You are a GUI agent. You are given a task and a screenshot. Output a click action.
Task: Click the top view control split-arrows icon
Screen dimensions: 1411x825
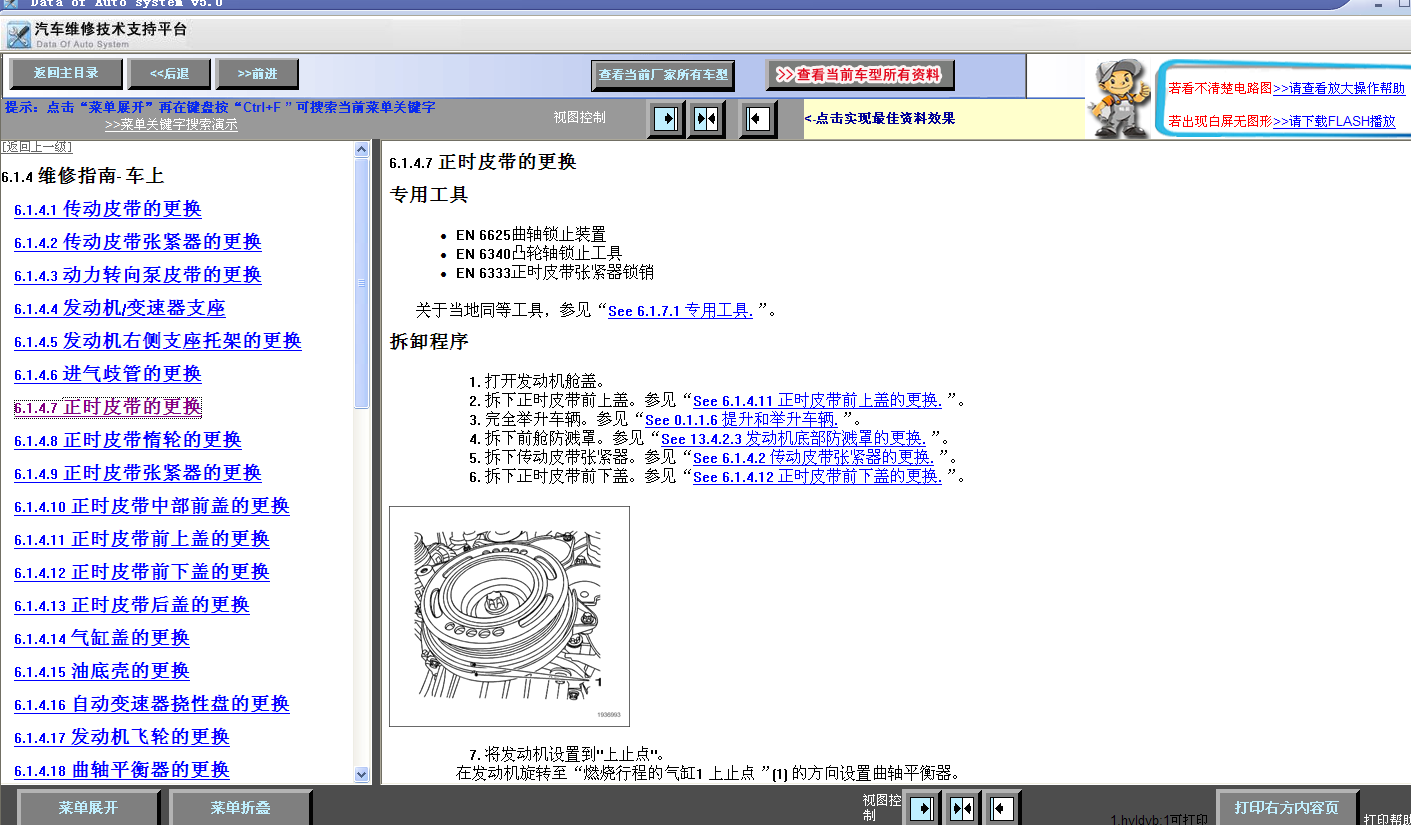pyautogui.click(x=706, y=119)
